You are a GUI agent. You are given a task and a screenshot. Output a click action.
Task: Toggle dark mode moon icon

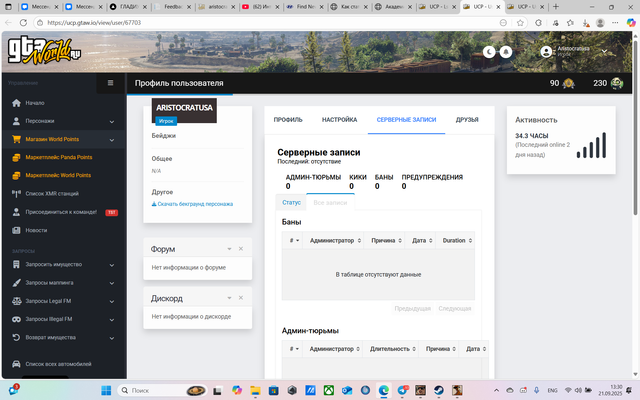tap(489, 52)
